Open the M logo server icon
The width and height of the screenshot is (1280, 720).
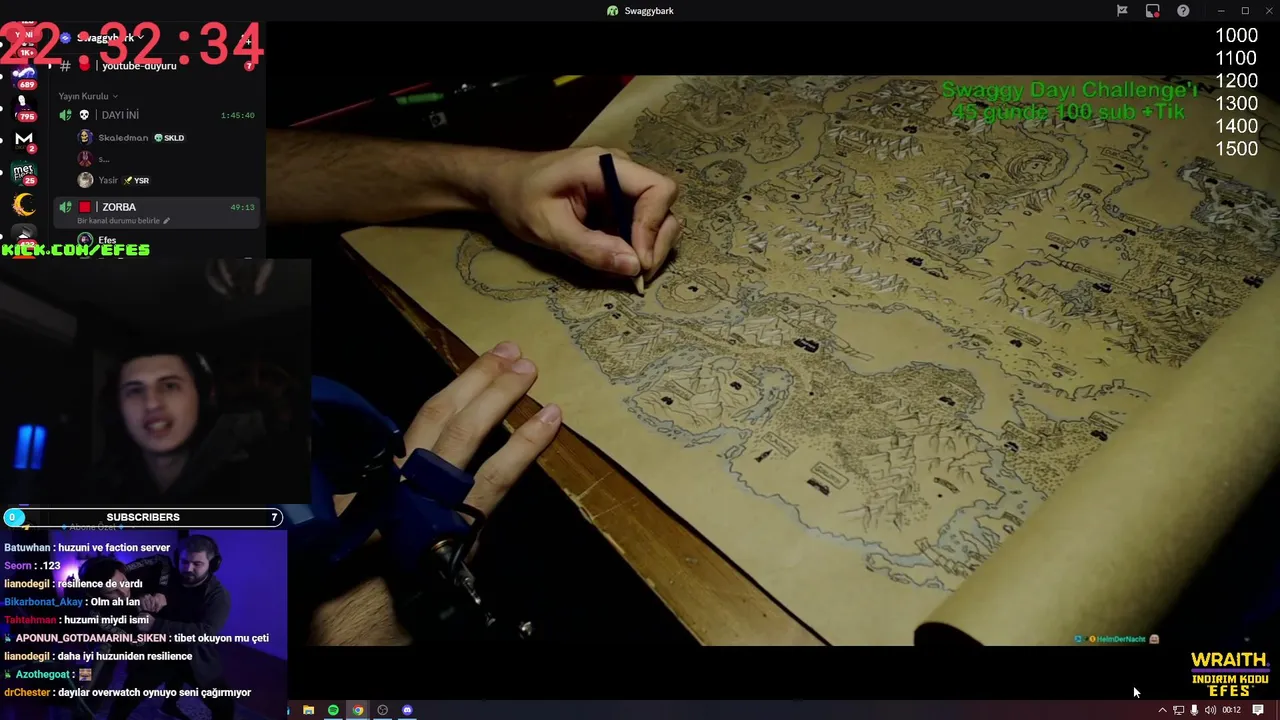tap(24, 139)
